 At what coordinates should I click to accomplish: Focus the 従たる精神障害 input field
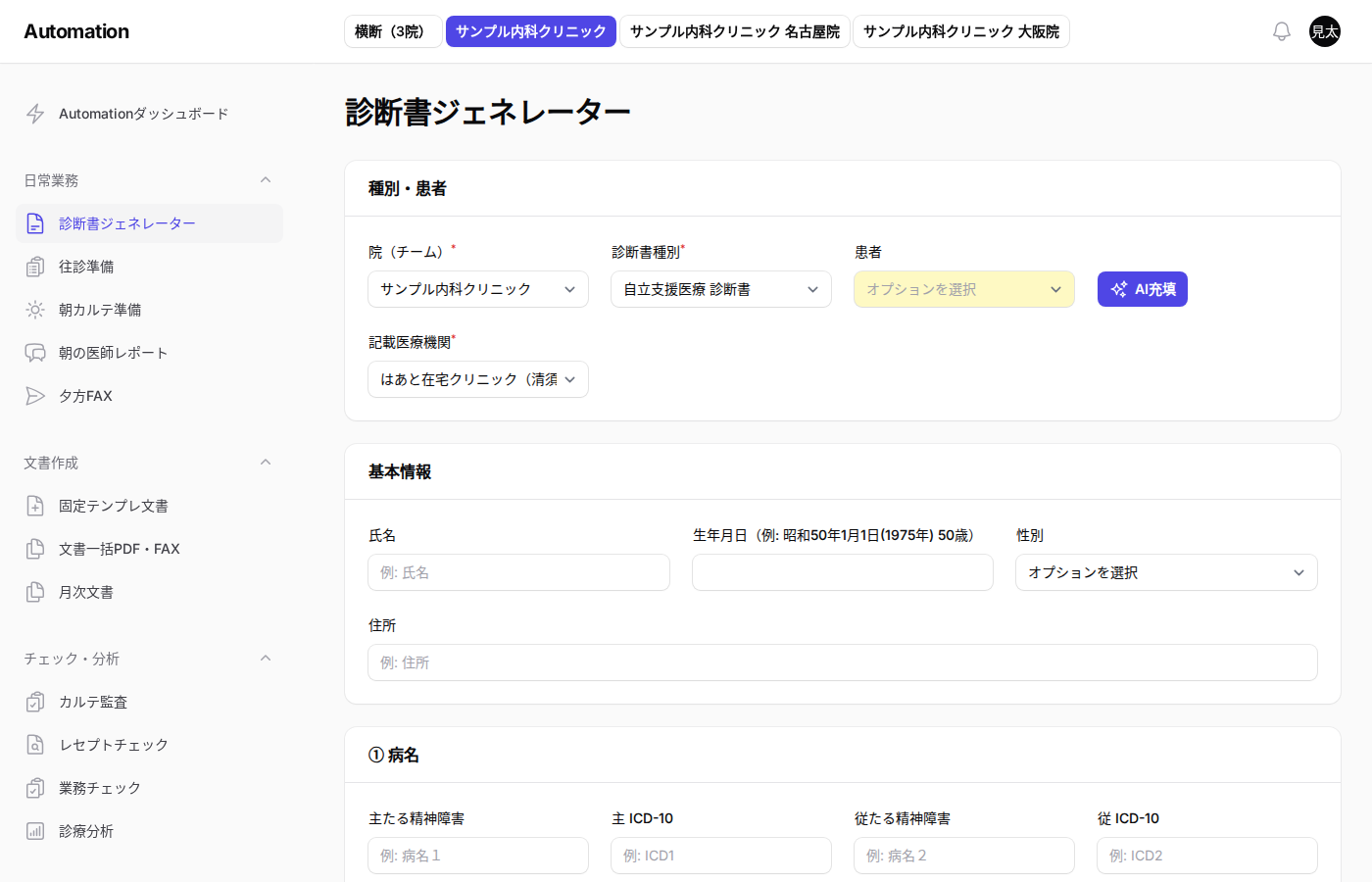coord(964,856)
